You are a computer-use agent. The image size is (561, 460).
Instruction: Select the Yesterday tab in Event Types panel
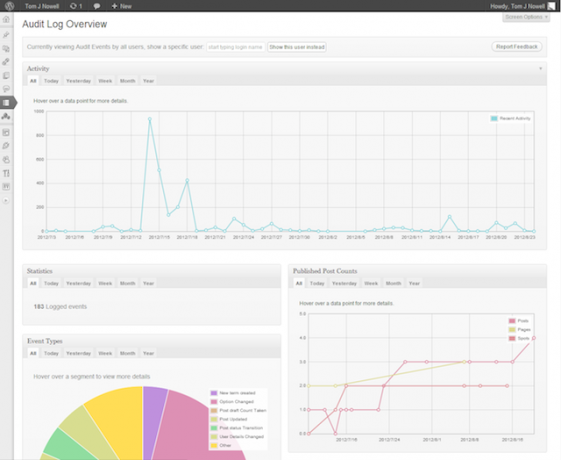pyautogui.click(x=78, y=353)
